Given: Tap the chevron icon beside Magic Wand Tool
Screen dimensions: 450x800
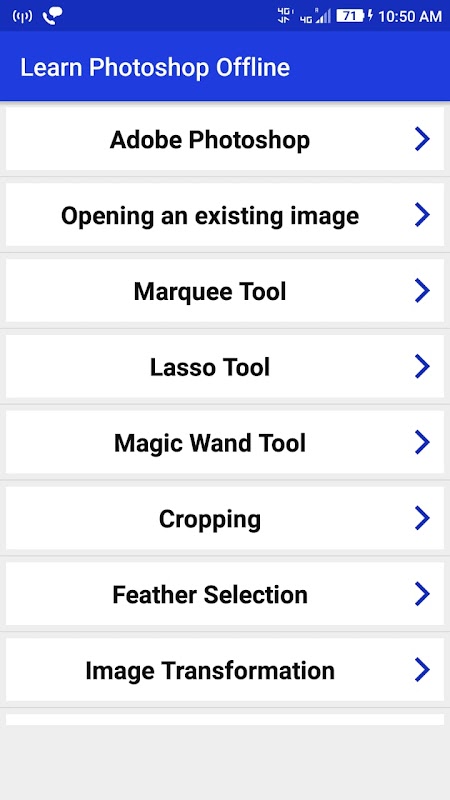Looking at the screenshot, I should pyautogui.click(x=422, y=442).
